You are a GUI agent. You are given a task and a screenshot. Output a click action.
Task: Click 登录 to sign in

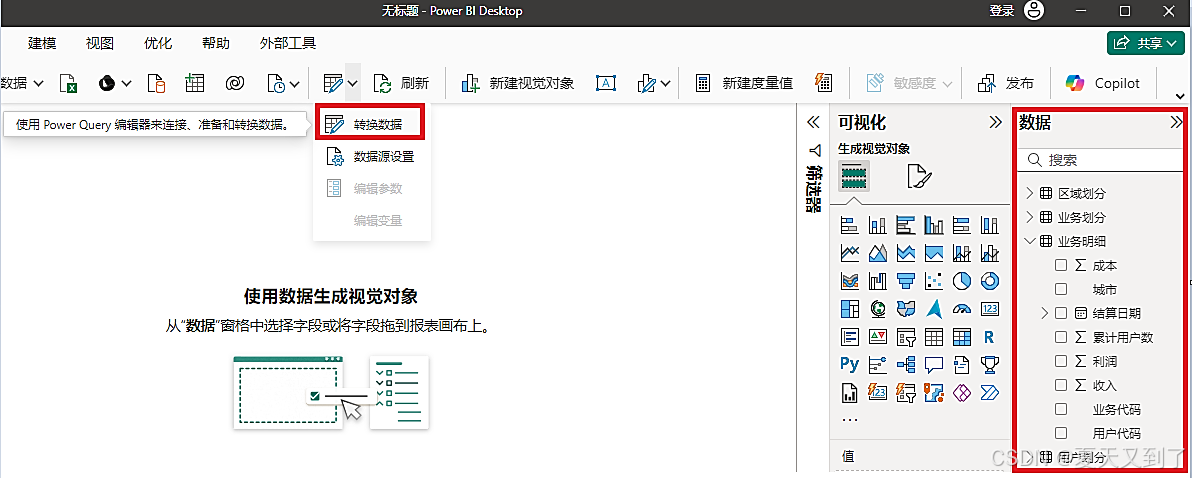[1001, 11]
